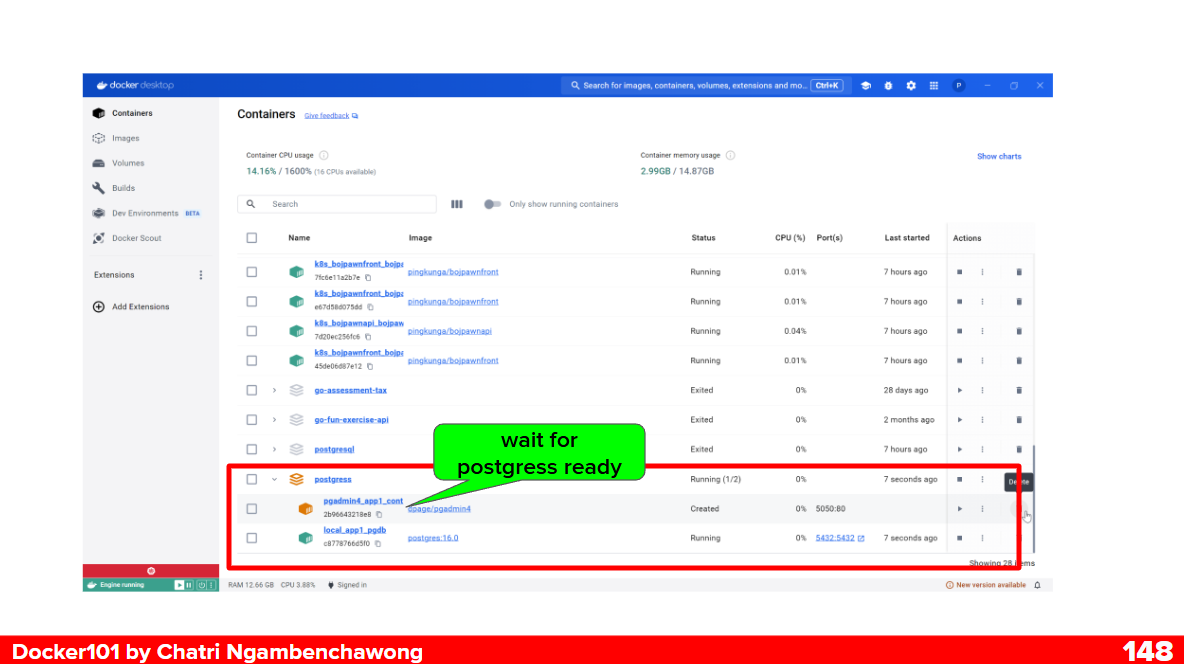Expand the go-fun-exercise-api group

(x=274, y=420)
